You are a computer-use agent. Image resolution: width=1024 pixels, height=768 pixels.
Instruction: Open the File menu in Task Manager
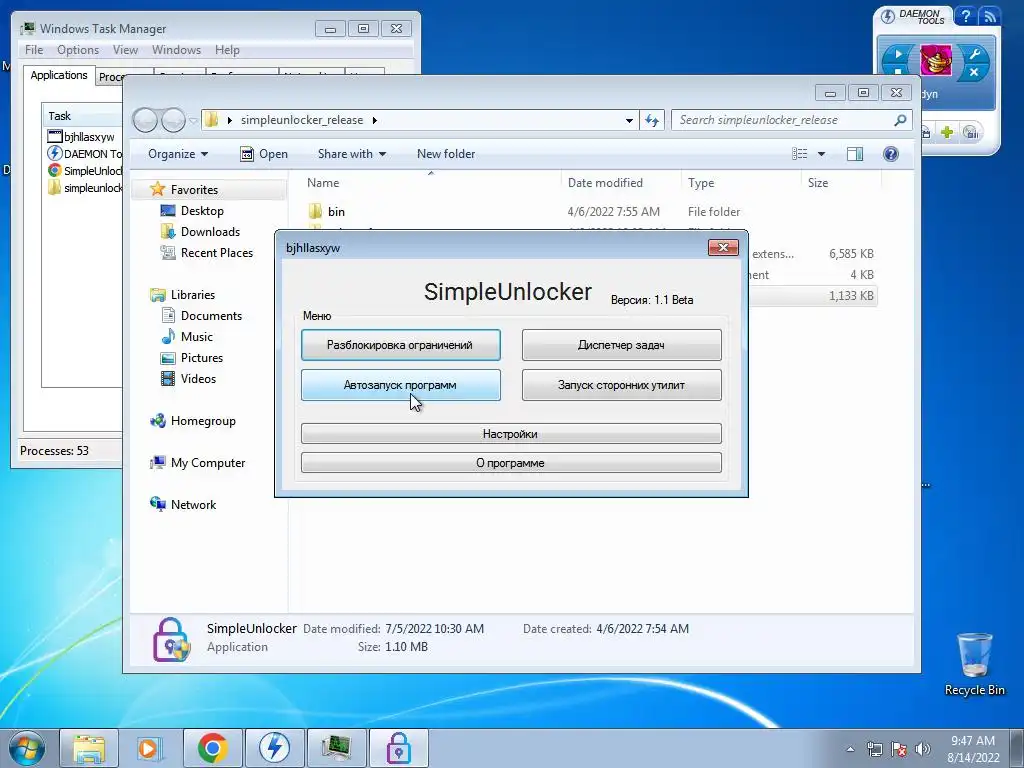(34, 50)
